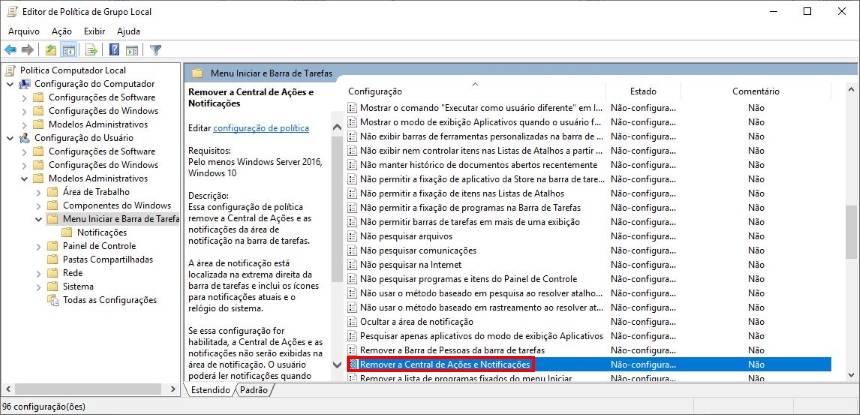Click the policy list scrollbar down arrow
Image resolution: width=860 pixels, height=415 pixels.
[x=851, y=375]
